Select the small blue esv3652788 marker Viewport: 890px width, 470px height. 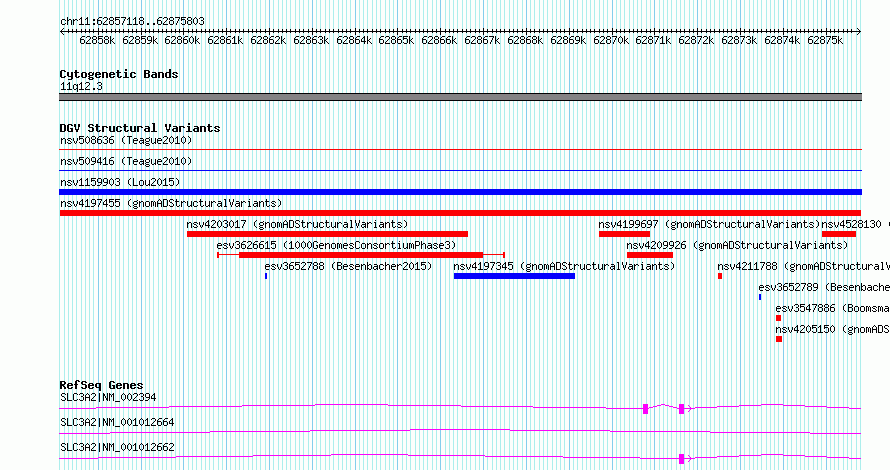coord(266,276)
